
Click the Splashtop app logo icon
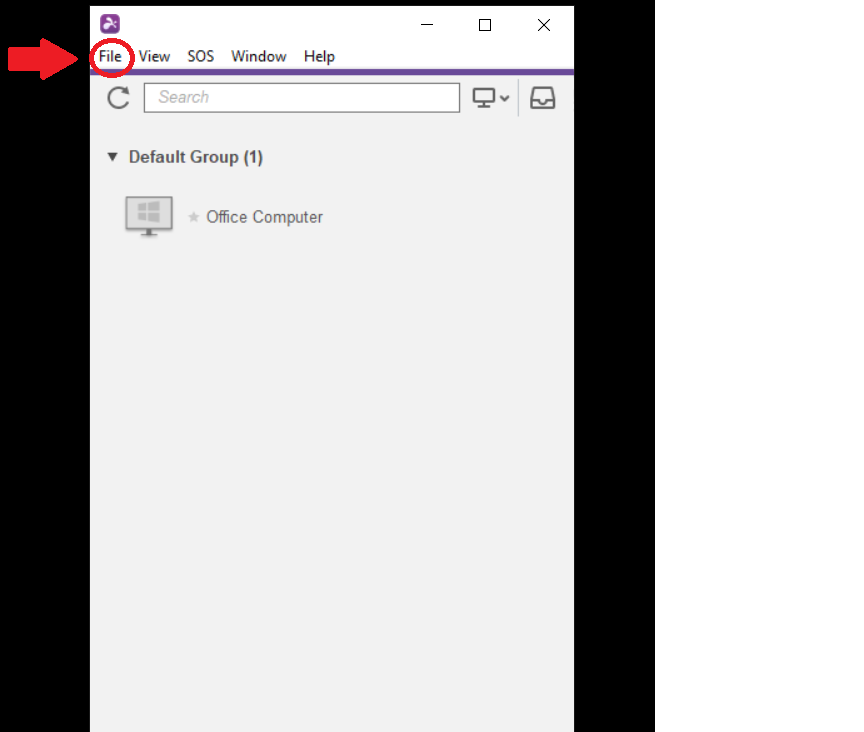tap(110, 24)
